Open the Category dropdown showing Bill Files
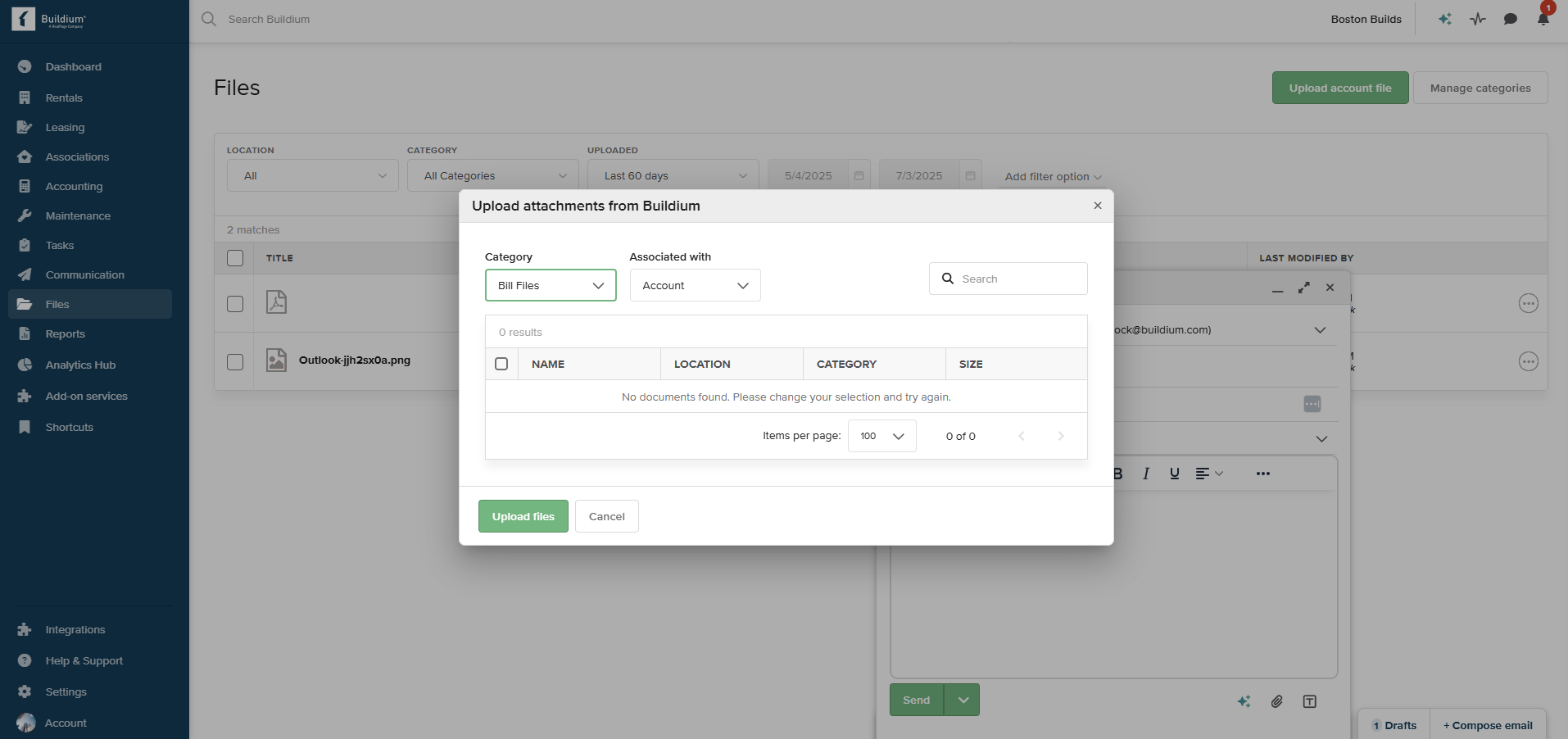1568x739 pixels. [550, 285]
